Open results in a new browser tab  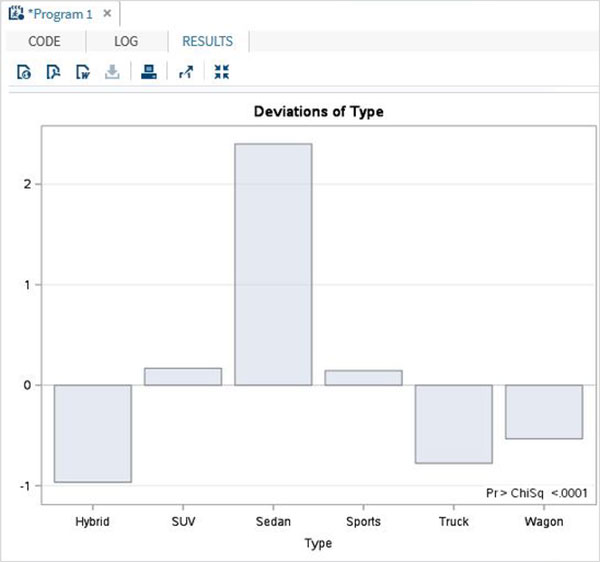[185, 72]
